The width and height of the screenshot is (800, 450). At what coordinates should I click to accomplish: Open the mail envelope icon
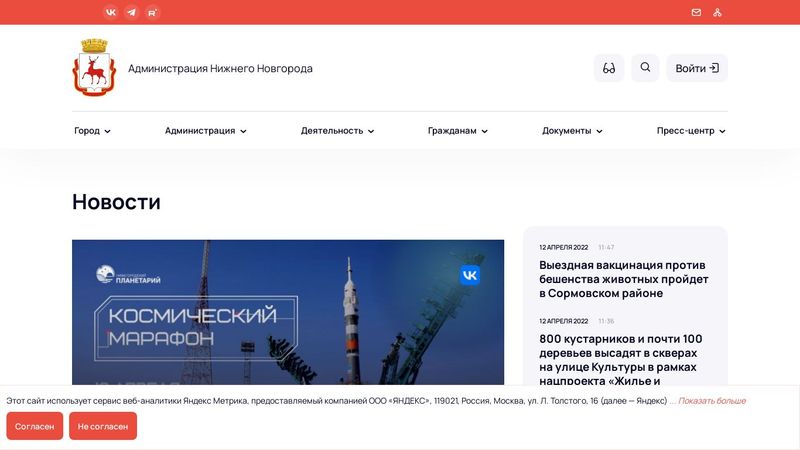(696, 12)
